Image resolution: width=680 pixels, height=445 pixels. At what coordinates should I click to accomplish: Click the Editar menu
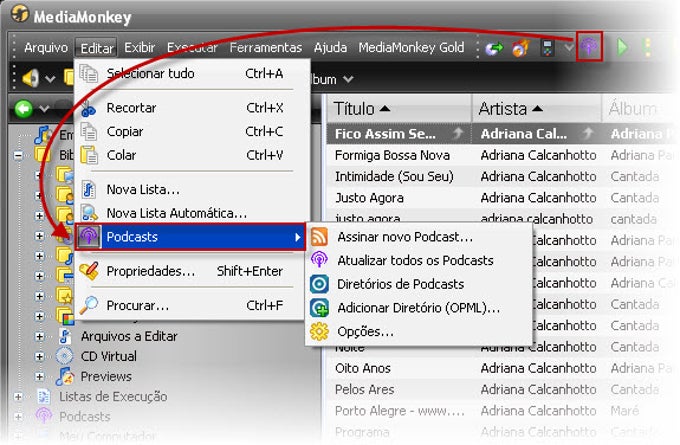point(96,48)
